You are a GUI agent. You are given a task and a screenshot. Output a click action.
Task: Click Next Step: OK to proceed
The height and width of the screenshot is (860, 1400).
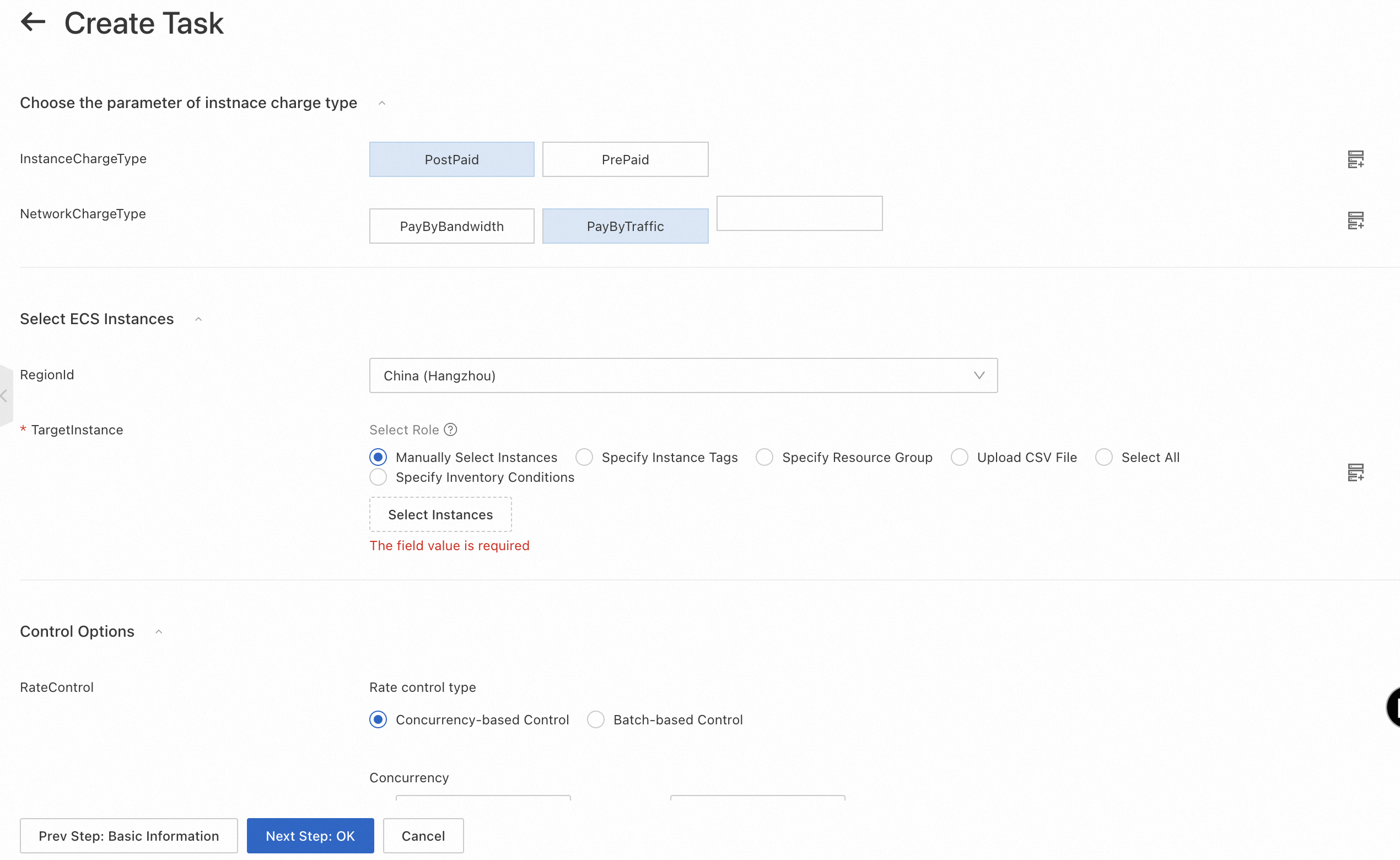tap(311, 836)
